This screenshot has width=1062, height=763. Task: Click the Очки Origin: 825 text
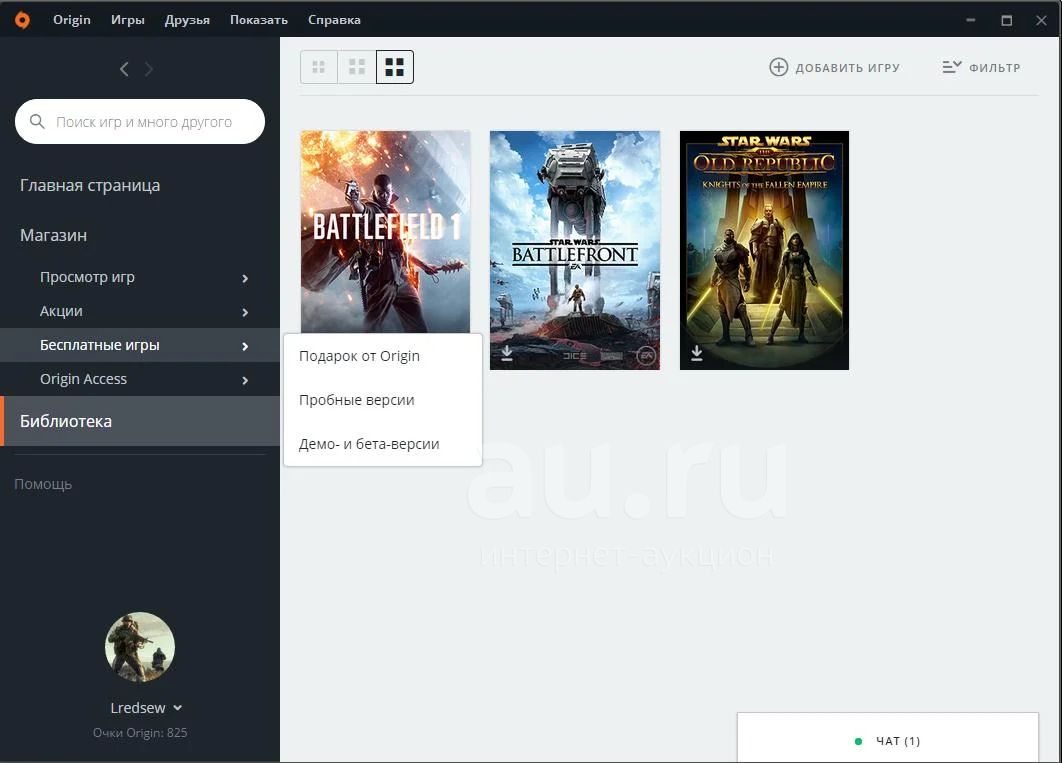[x=140, y=733]
